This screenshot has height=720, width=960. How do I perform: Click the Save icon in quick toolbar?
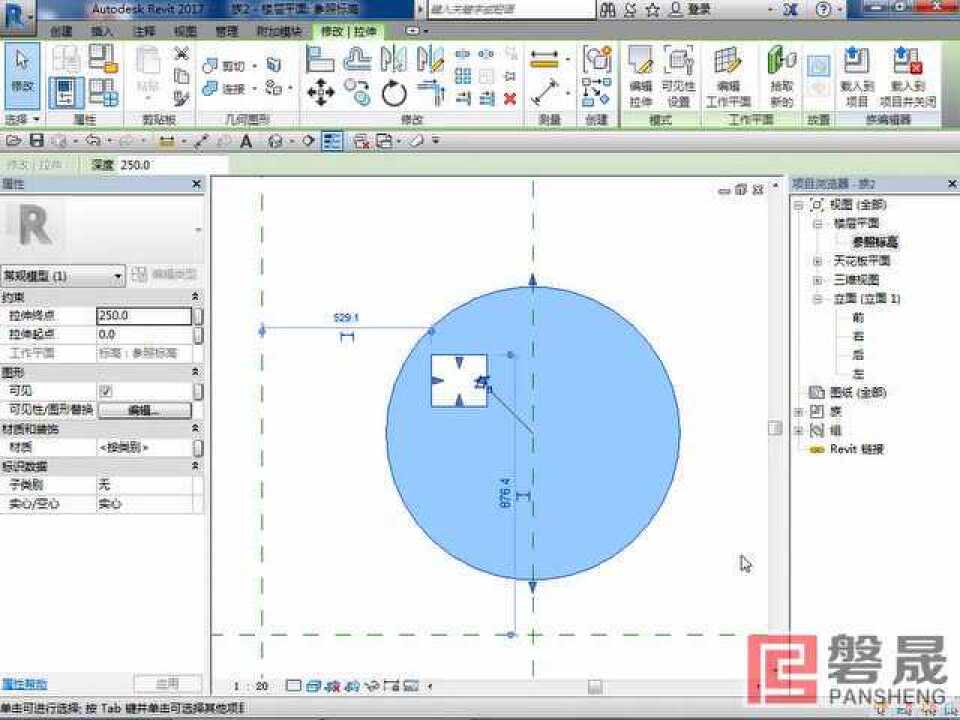(x=37, y=141)
